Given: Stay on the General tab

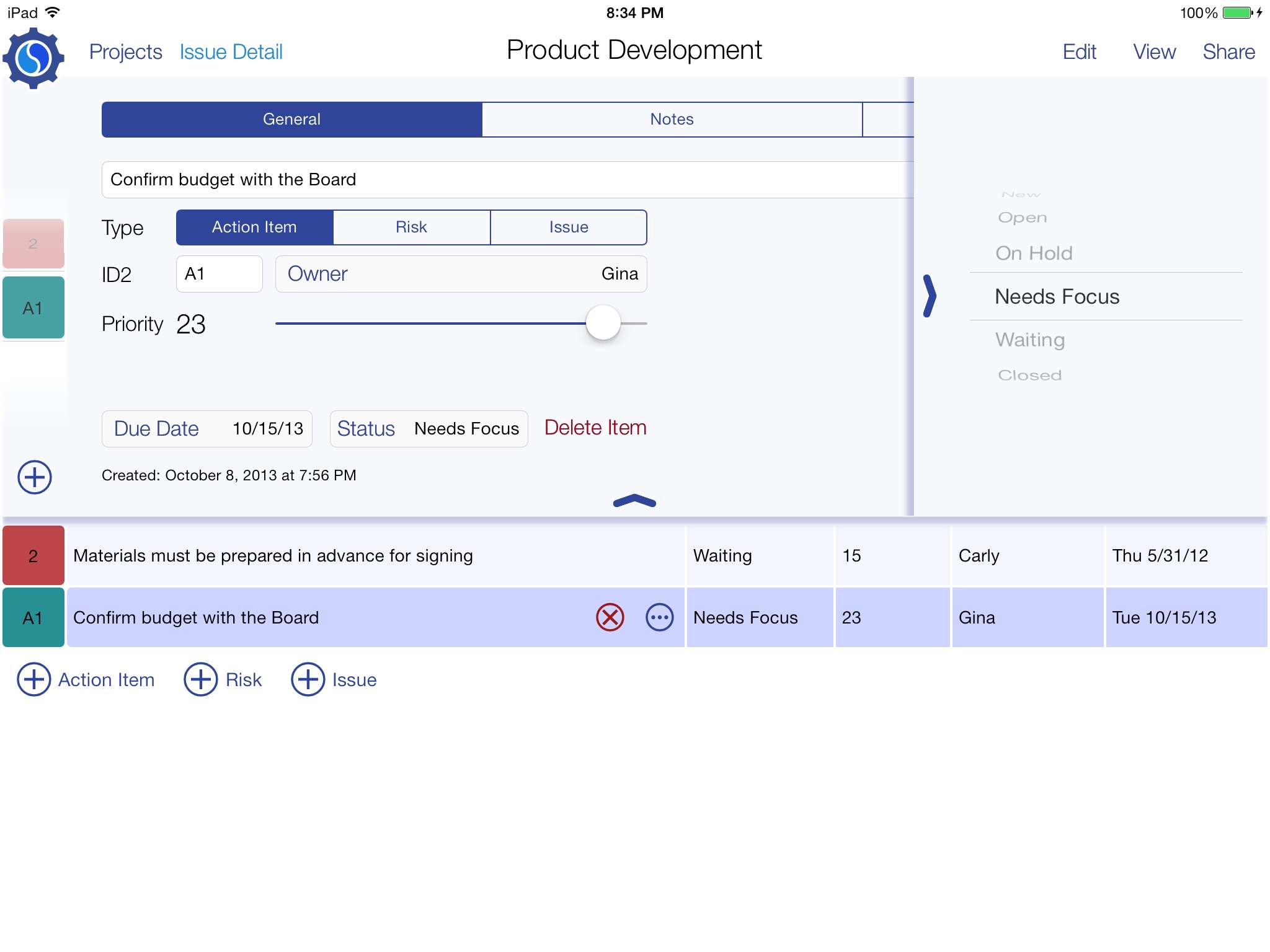Looking at the screenshot, I should click(291, 118).
